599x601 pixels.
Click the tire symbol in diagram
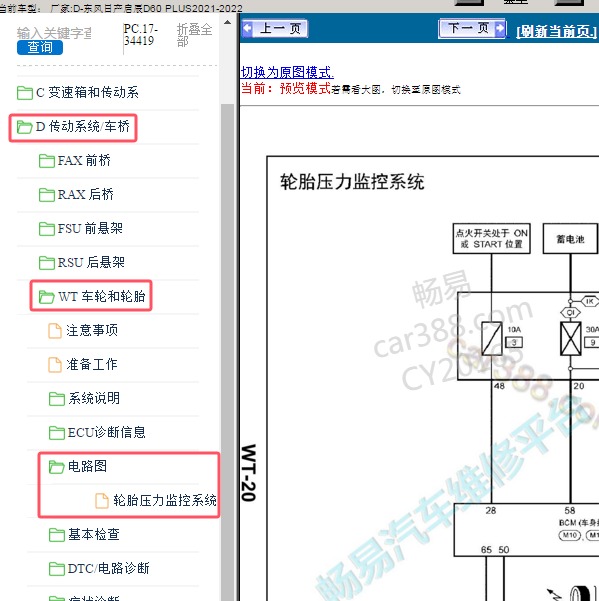(x=581, y=594)
